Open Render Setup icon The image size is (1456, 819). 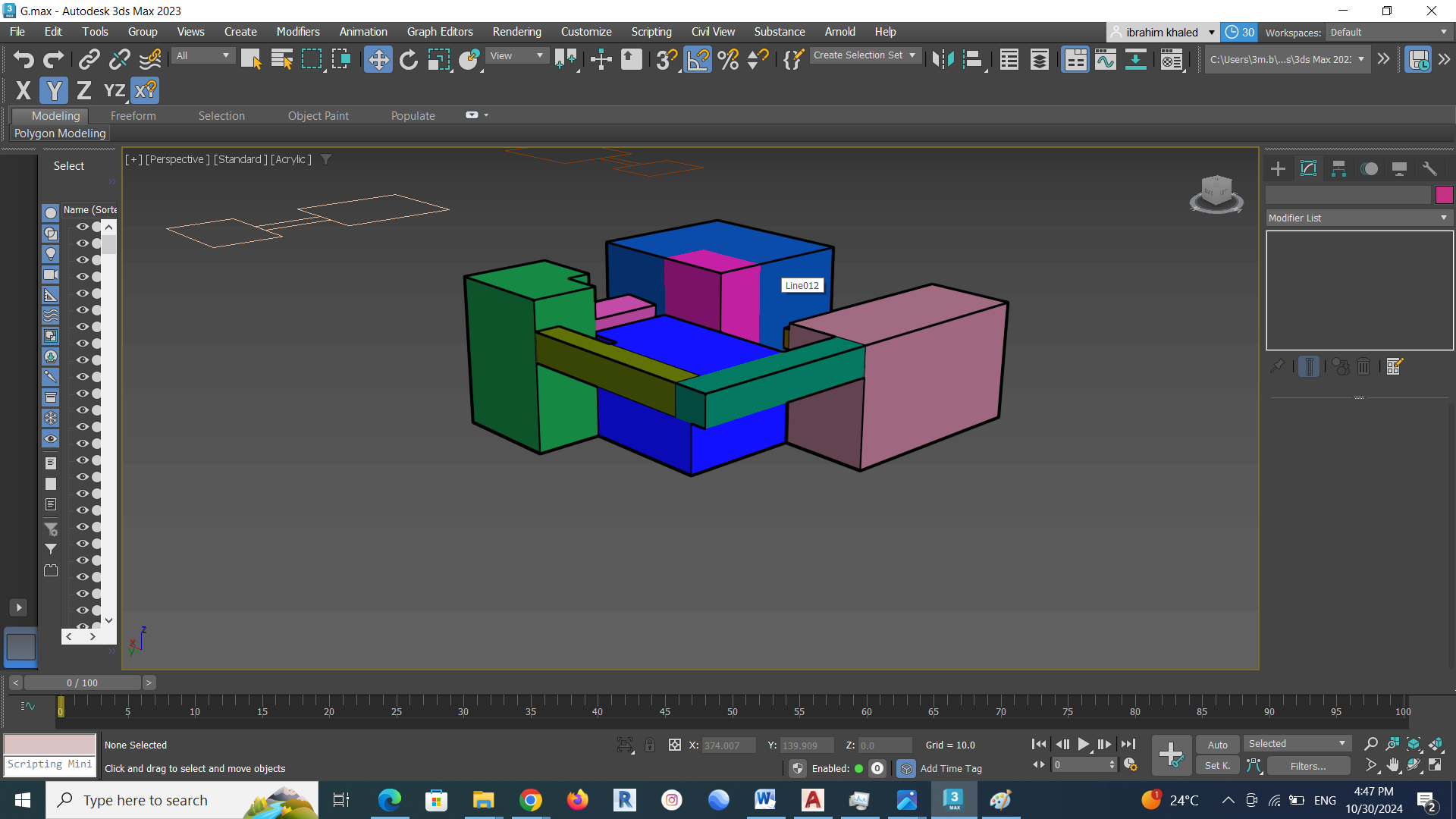pyautogui.click(x=1172, y=59)
